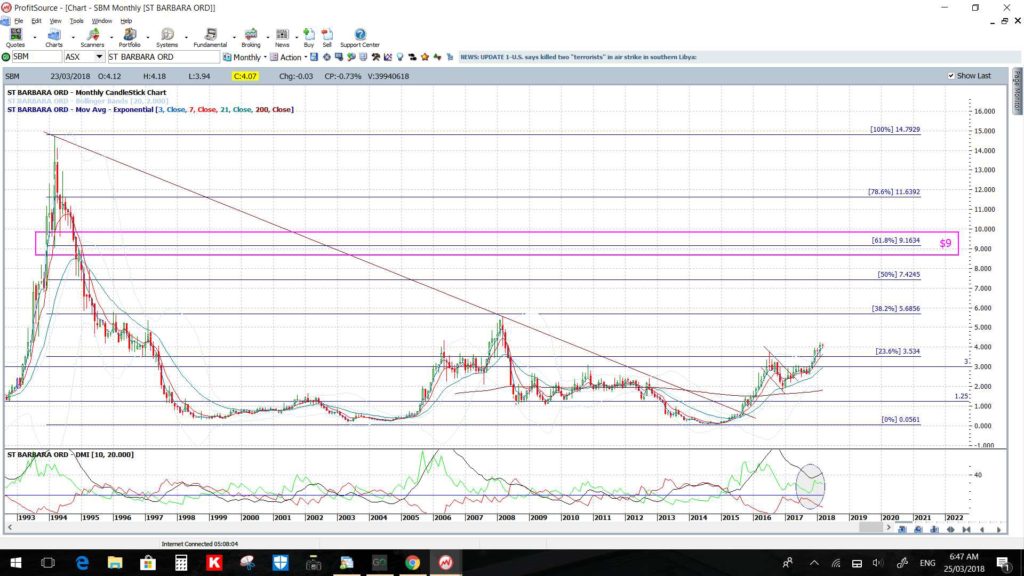1024x576 pixels.
Task: Click the hammer tools icon in chart toolbar
Action: (x=376, y=57)
